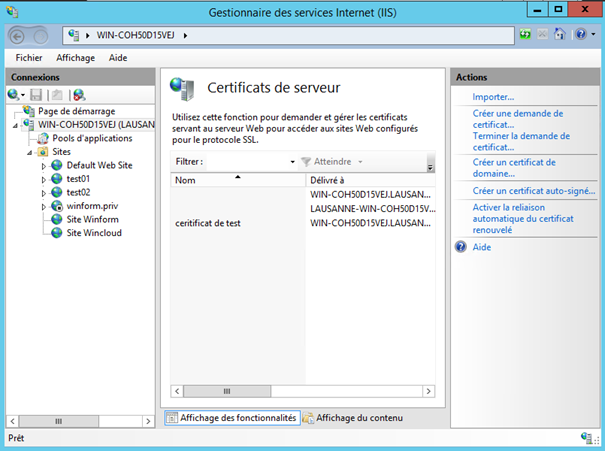Click the Importer... action link
Viewport: 605px width, 451px height.
pyautogui.click(x=493, y=97)
